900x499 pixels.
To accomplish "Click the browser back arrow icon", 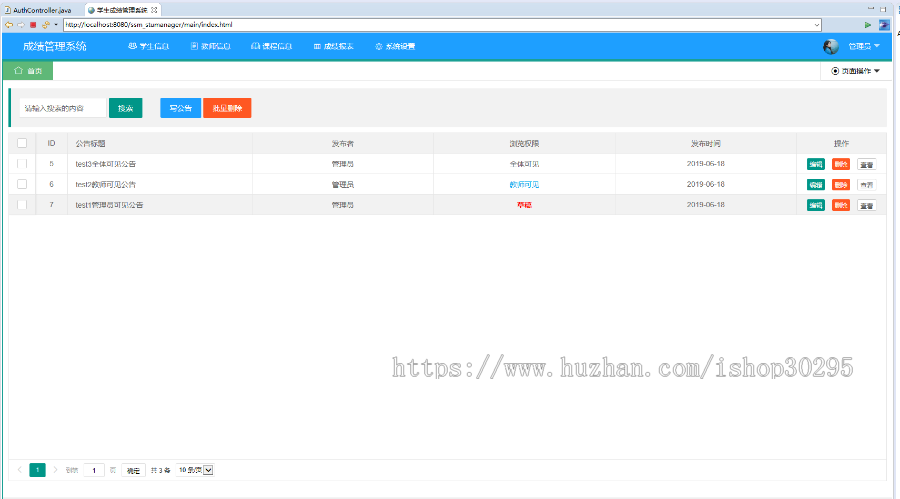I will pyautogui.click(x=9, y=25).
